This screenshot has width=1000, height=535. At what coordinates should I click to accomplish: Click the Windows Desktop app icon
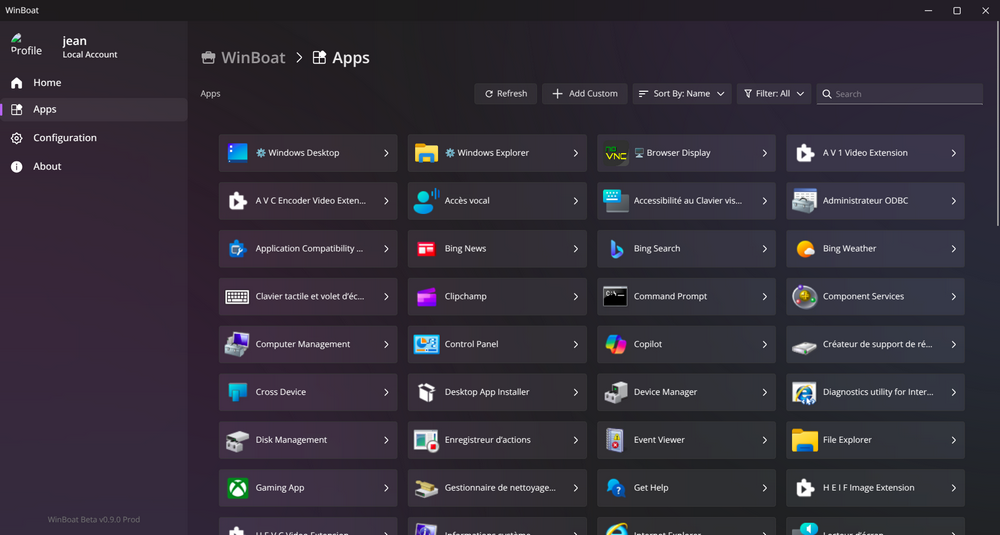pyautogui.click(x=237, y=153)
